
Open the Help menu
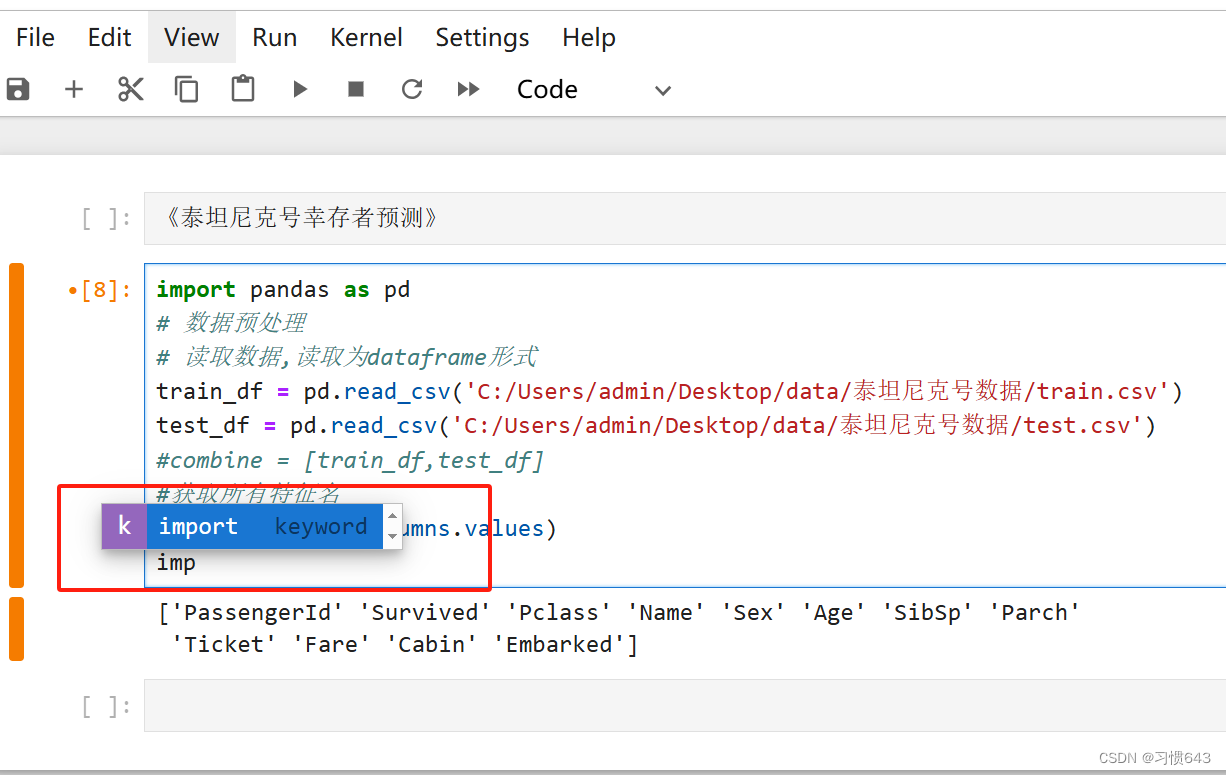tap(588, 37)
